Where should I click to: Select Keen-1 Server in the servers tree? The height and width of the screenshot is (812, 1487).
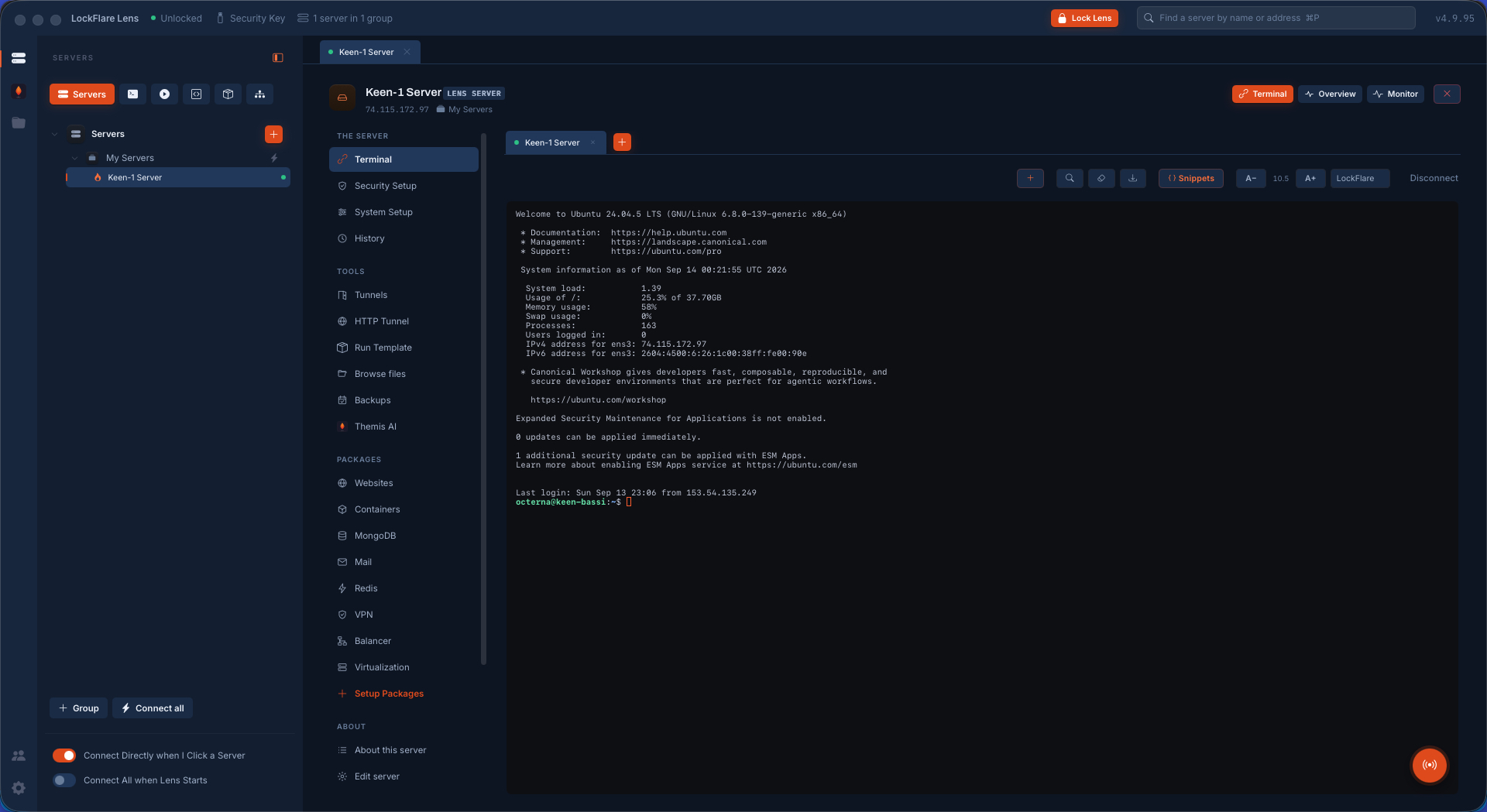178,178
